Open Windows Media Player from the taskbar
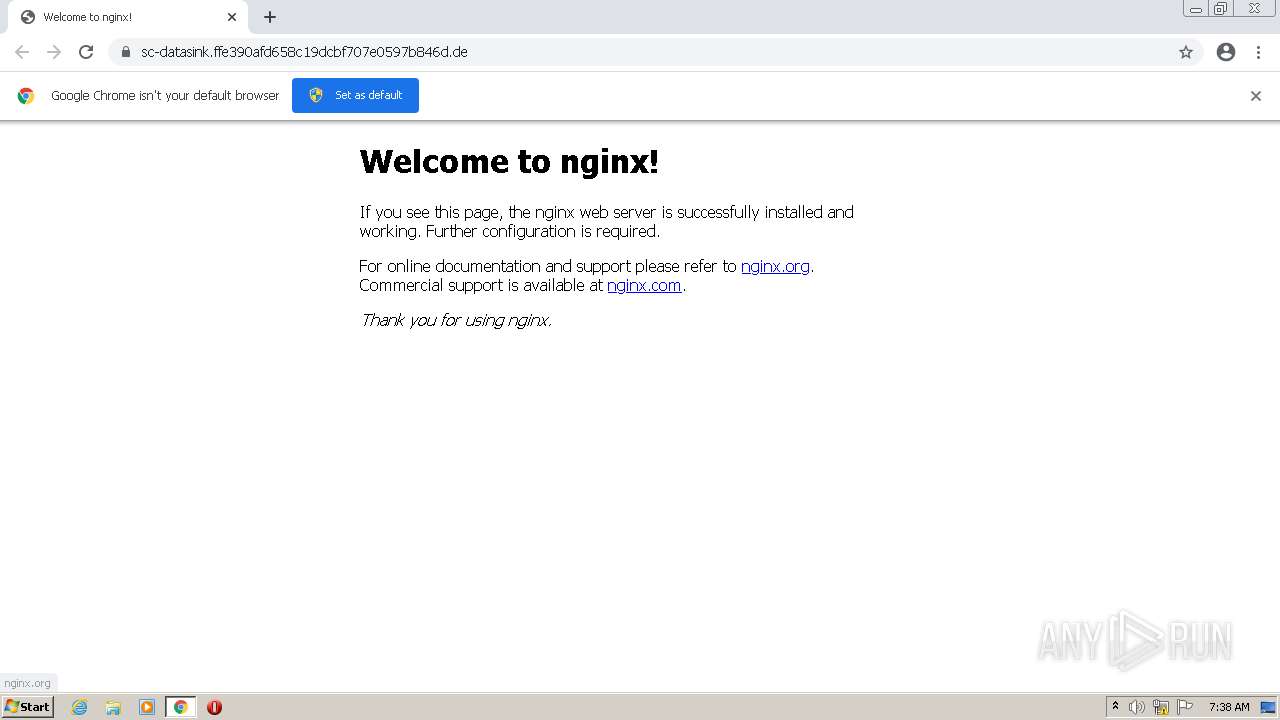Screen dimensions: 1280x720 pos(147,707)
